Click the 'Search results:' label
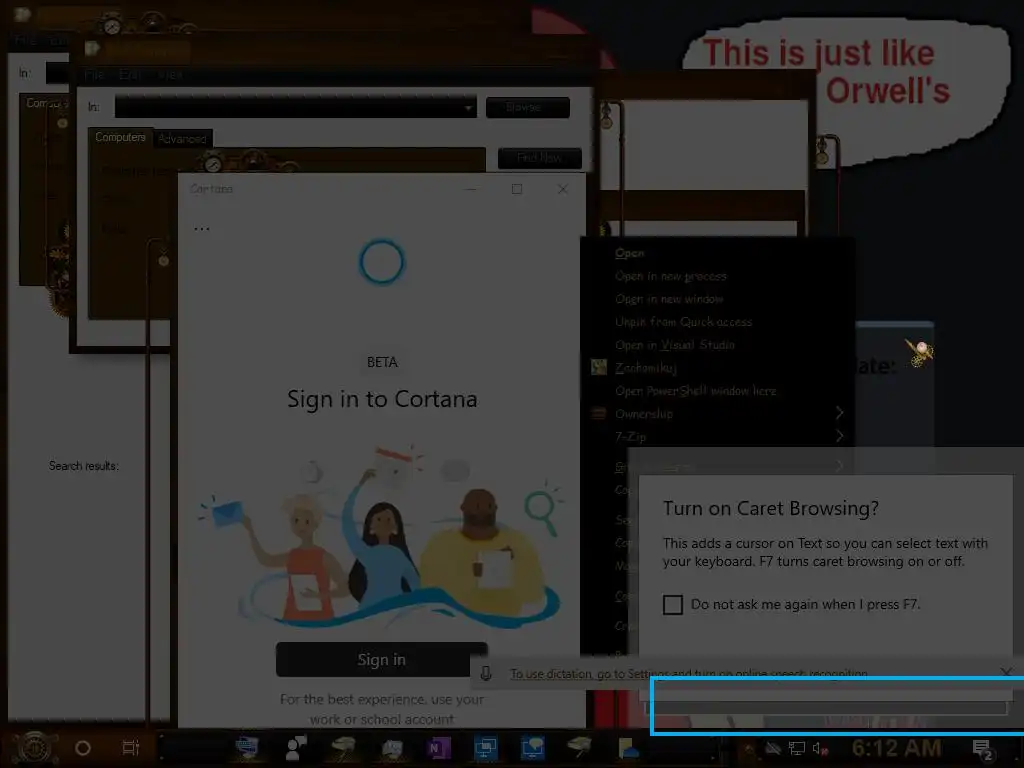Screen dimensions: 1024x768 click(84, 466)
